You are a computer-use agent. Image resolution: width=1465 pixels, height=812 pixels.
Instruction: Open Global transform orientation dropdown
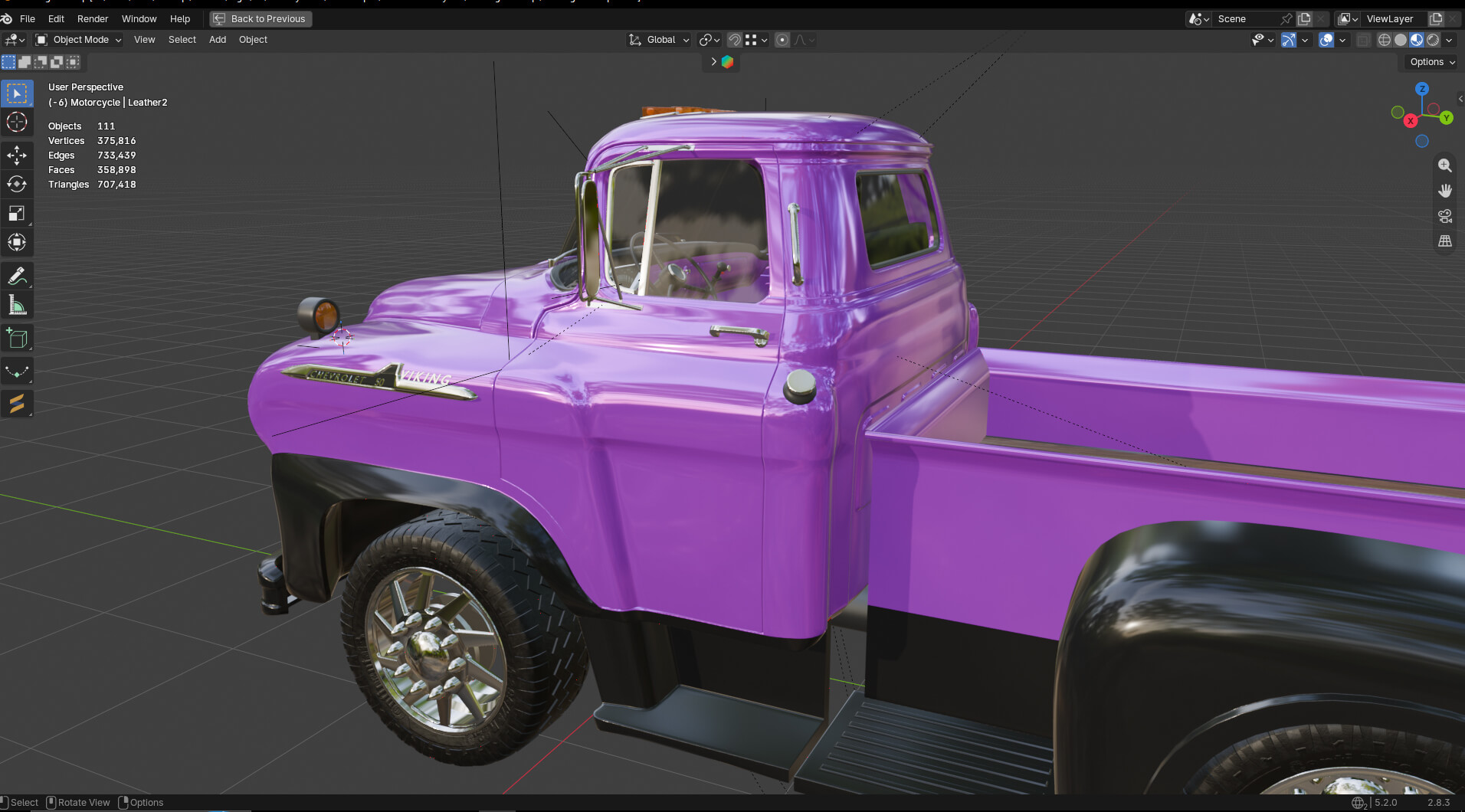tap(659, 40)
